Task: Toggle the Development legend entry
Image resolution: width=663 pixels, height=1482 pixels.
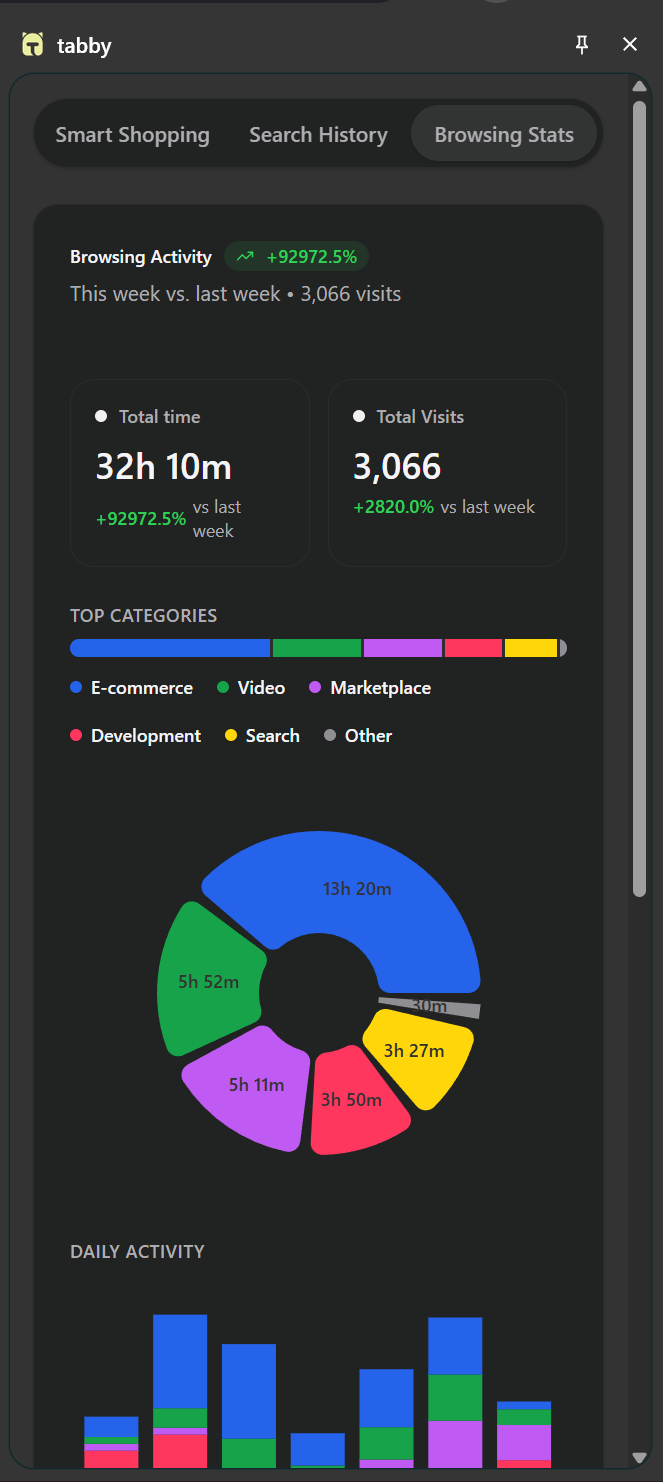Action: coord(135,736)
